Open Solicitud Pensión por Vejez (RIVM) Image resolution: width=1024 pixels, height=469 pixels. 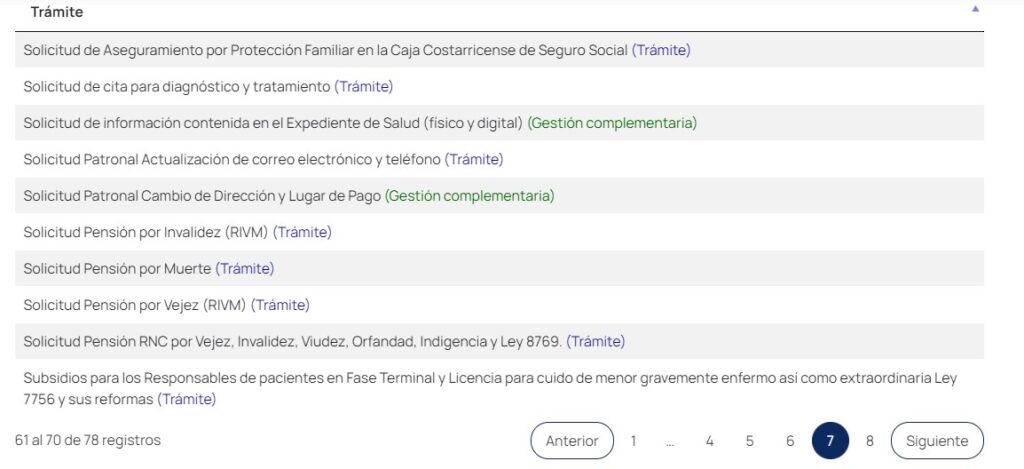(x=135, y=305)
